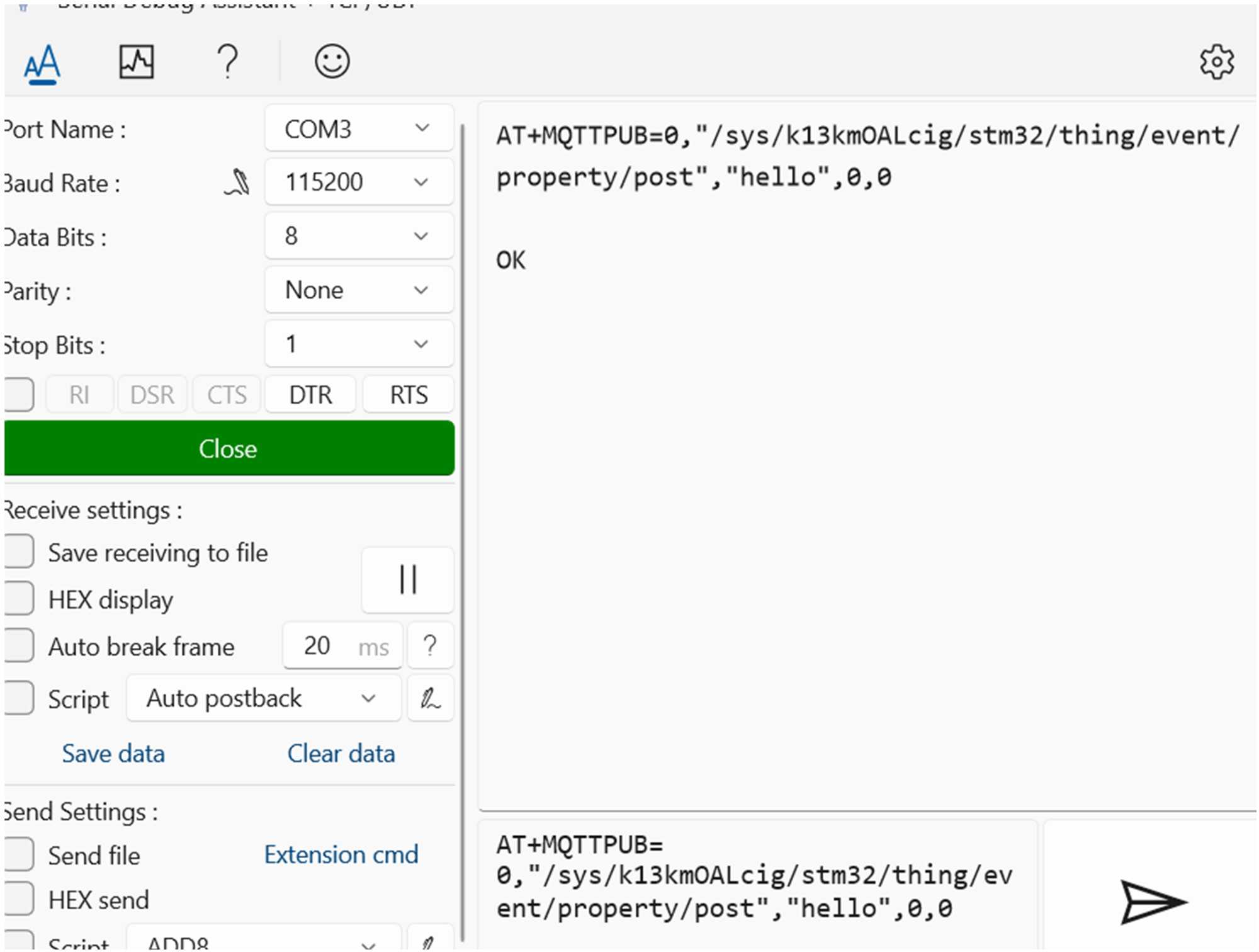Image resolution: width=1259 pixels, height=952 pixels.
Task: Click the question mark help icon
Action: coord(227,62)
